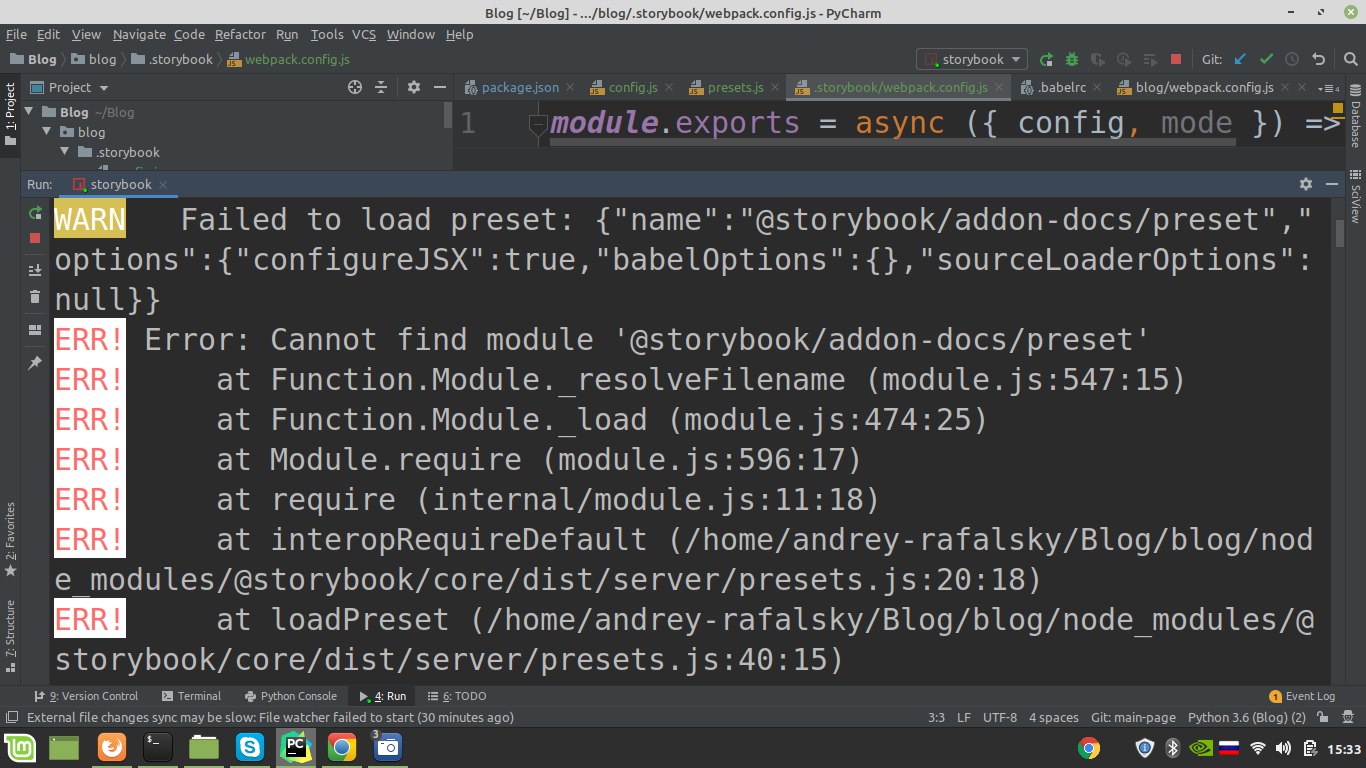The width and height of the screenshot is (1366, 768).
Task: Open Skype from the taskbar
Action: [x=249, y=747]
